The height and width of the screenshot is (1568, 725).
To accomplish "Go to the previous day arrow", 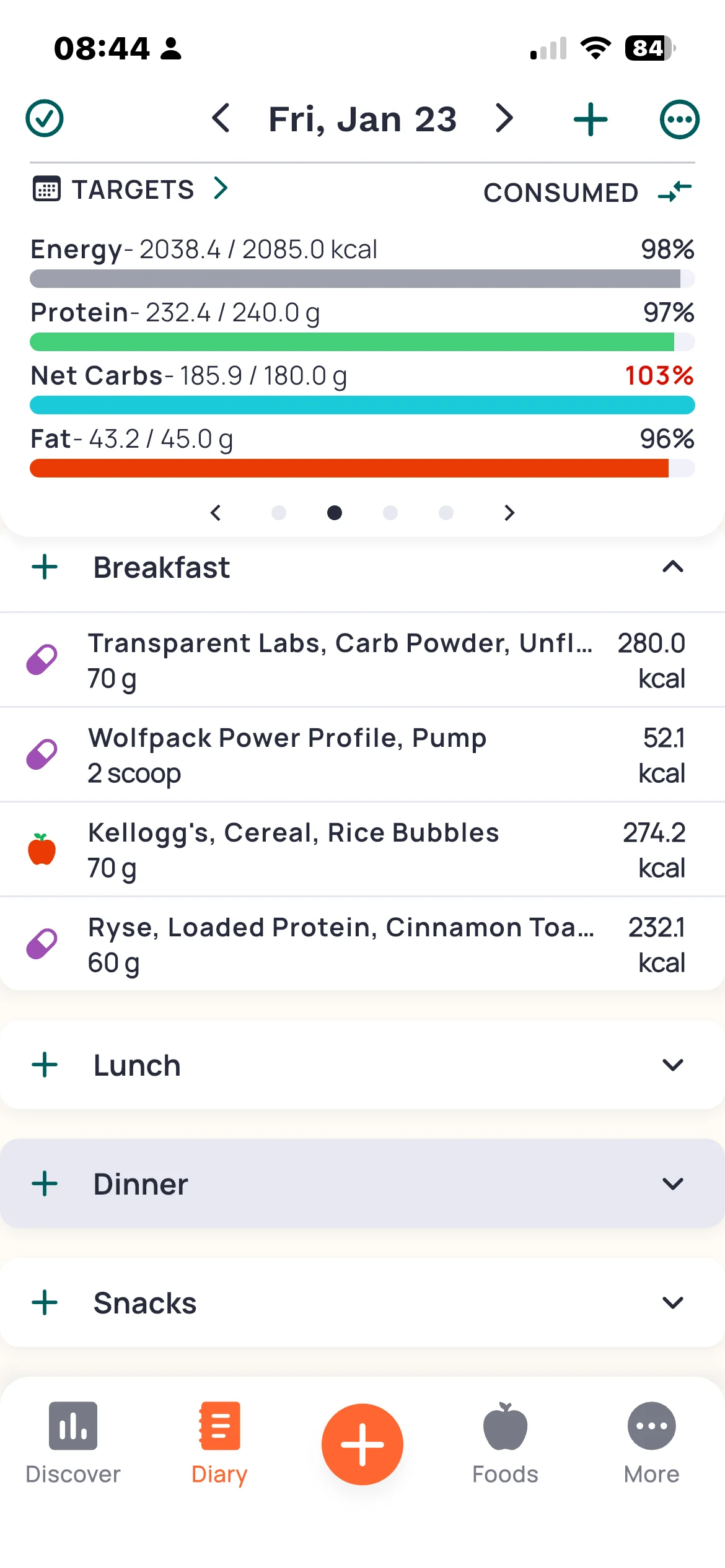I will click(x=221, y=118).
